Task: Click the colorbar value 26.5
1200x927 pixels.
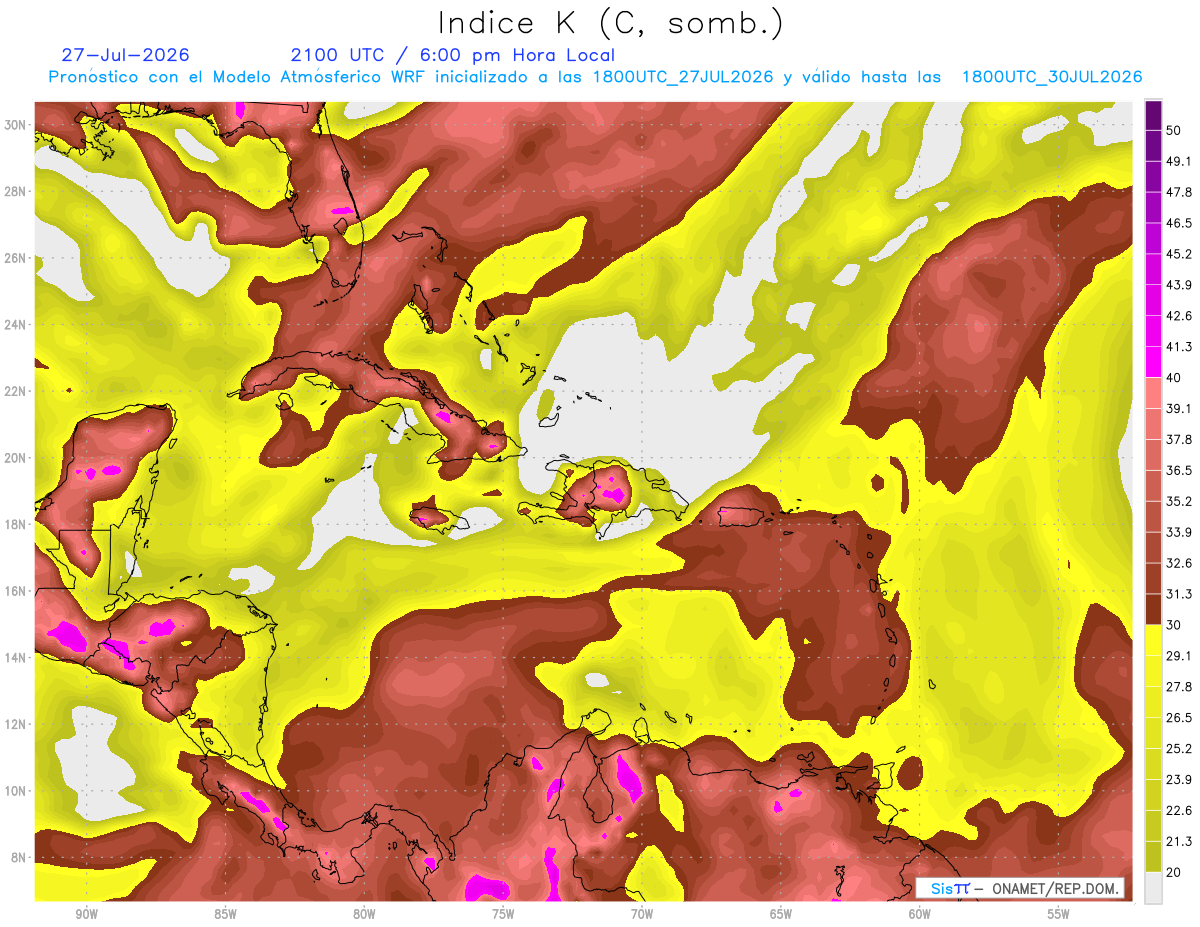Action: (1178, 718)
